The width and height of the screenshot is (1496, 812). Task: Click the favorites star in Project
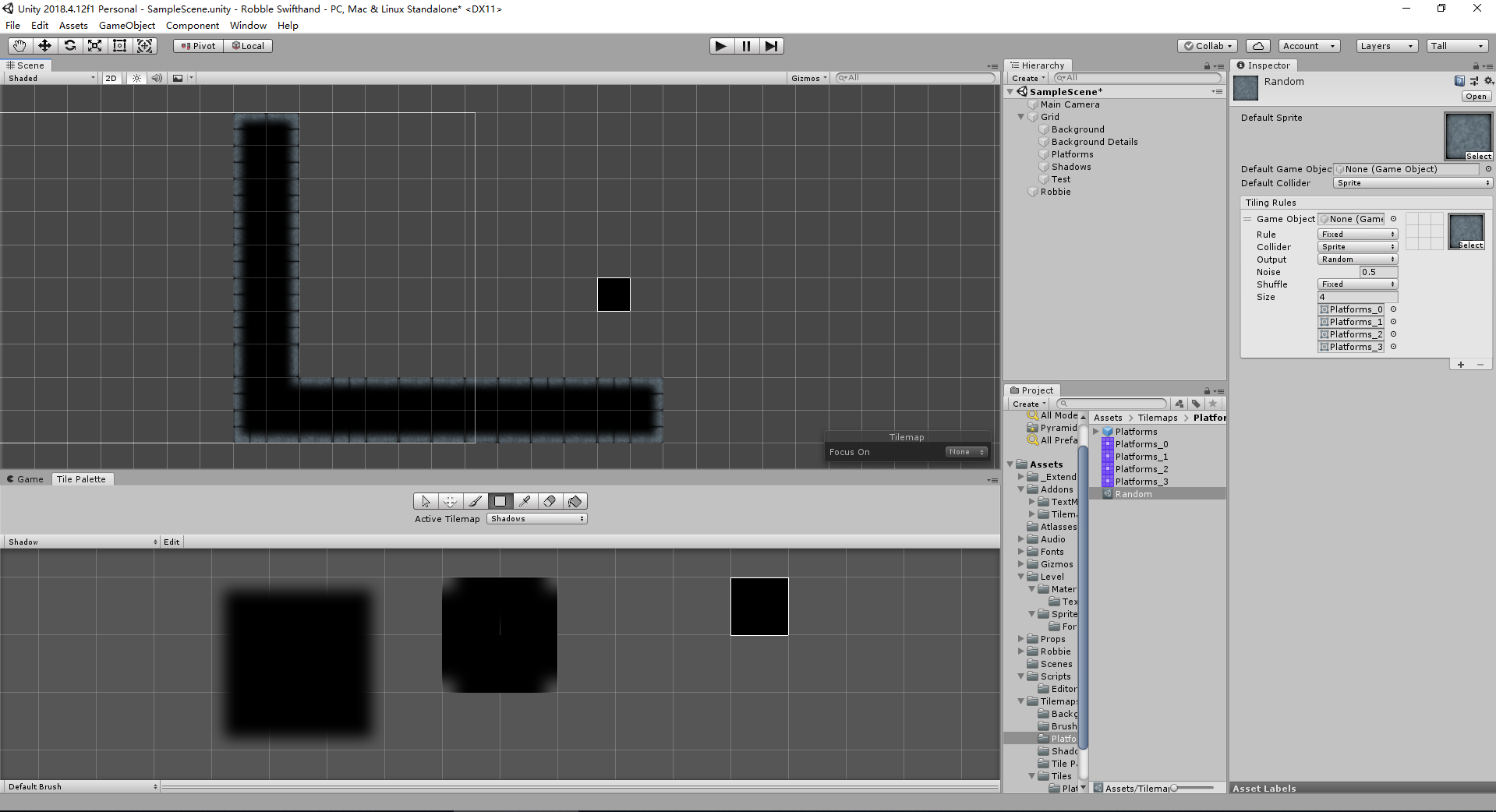1212,404
